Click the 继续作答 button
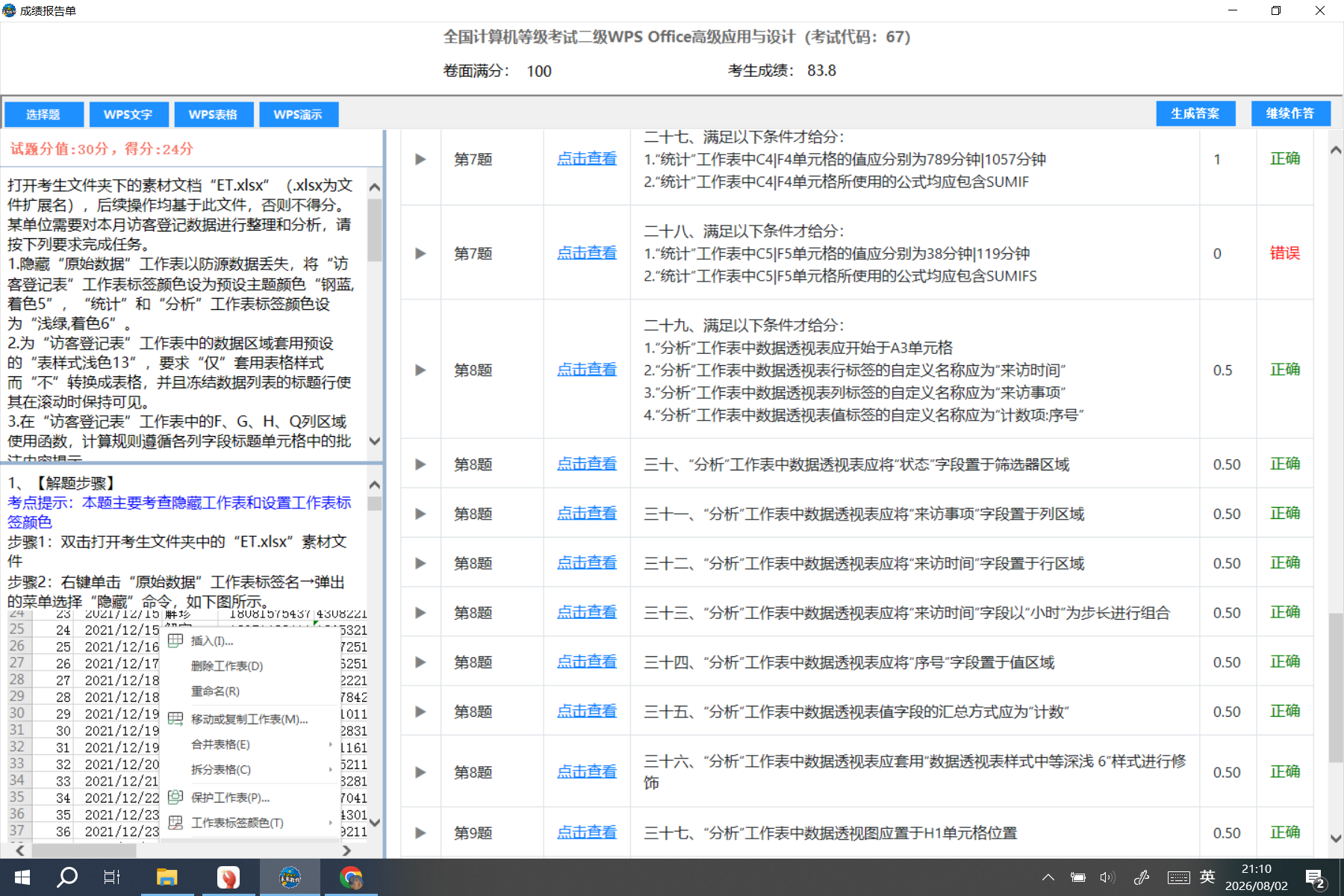Image resolution: width=1344 pixels, height=896 pixels. click(1290, 113)
